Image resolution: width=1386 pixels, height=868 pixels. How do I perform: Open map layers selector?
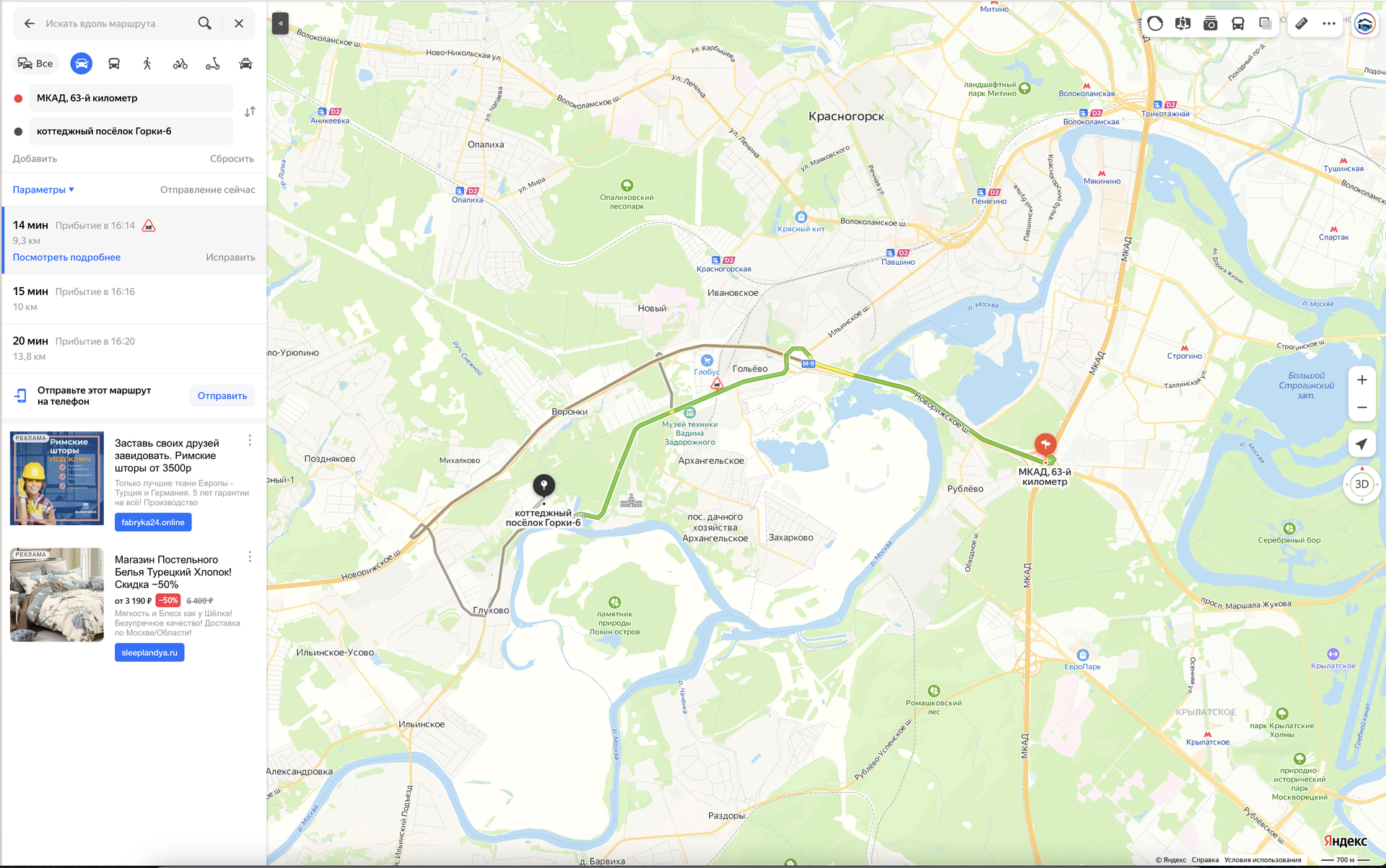(1265, 24)
